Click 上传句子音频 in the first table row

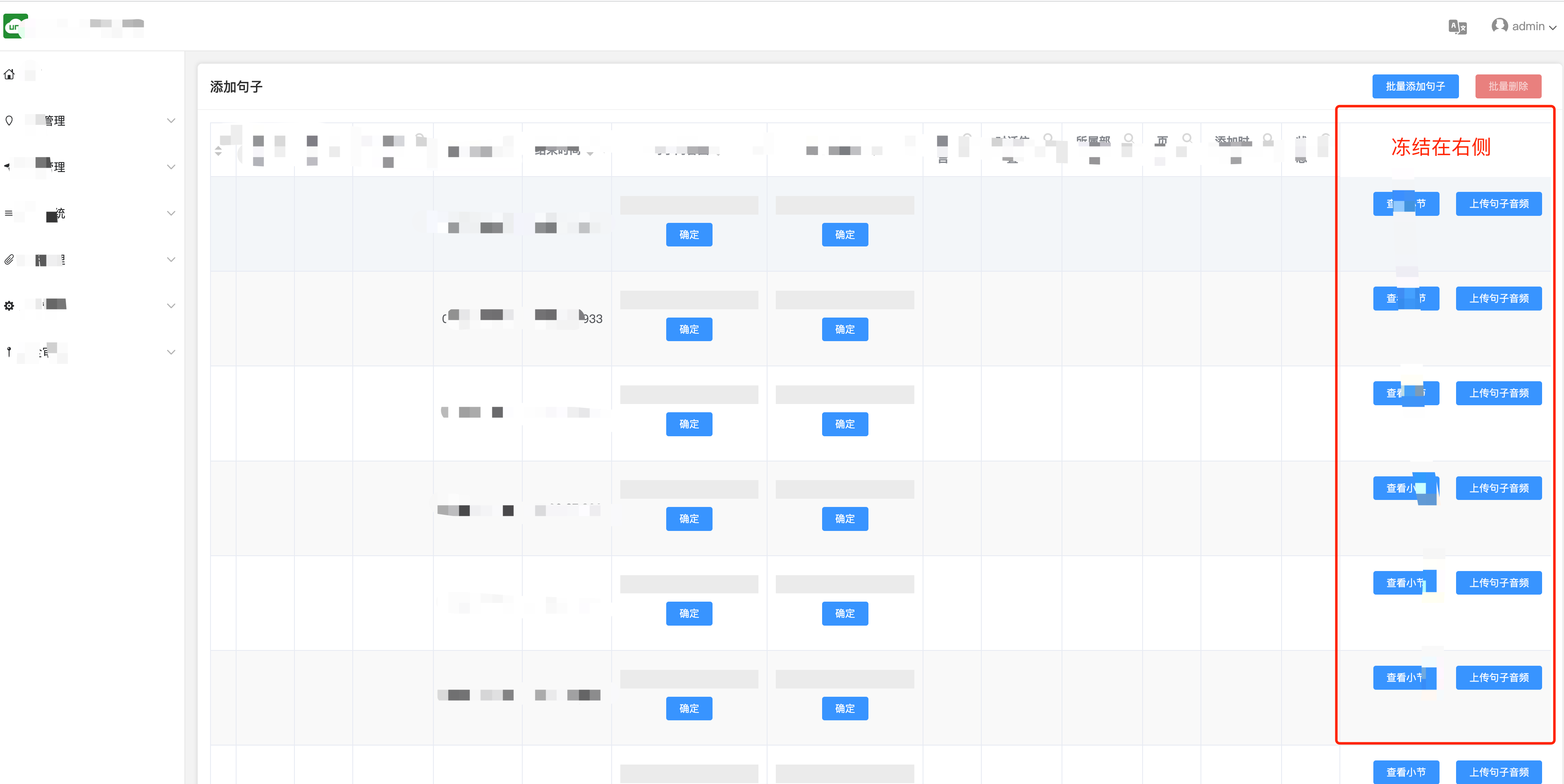click(1498, 203)
